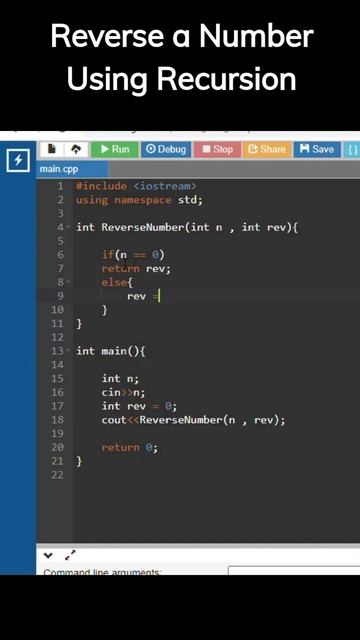
Task: Click line number 22 in the gutter
Action: click(58, 475)
